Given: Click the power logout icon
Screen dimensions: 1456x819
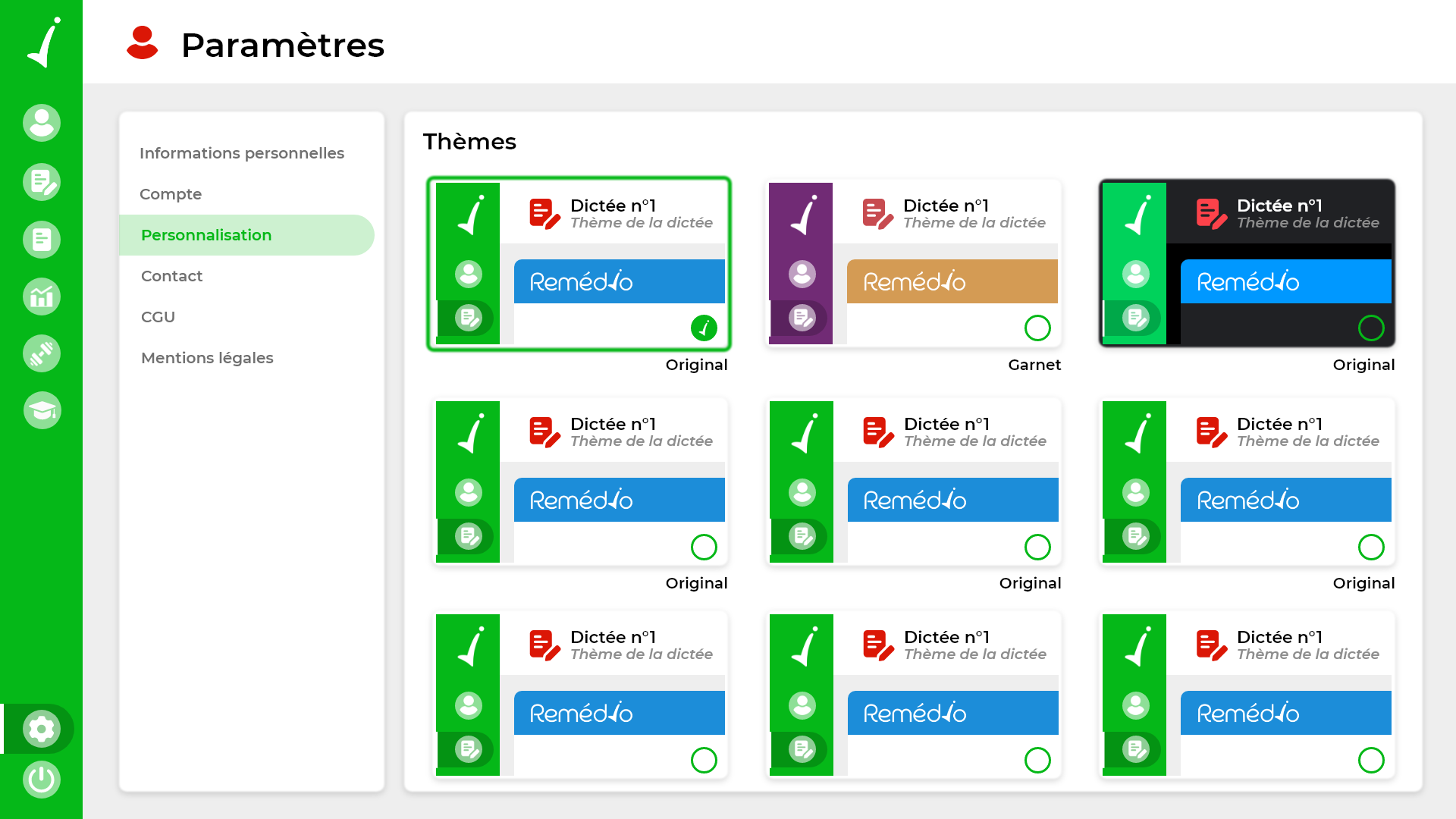Looking at the screenshot, I should 42,780.
